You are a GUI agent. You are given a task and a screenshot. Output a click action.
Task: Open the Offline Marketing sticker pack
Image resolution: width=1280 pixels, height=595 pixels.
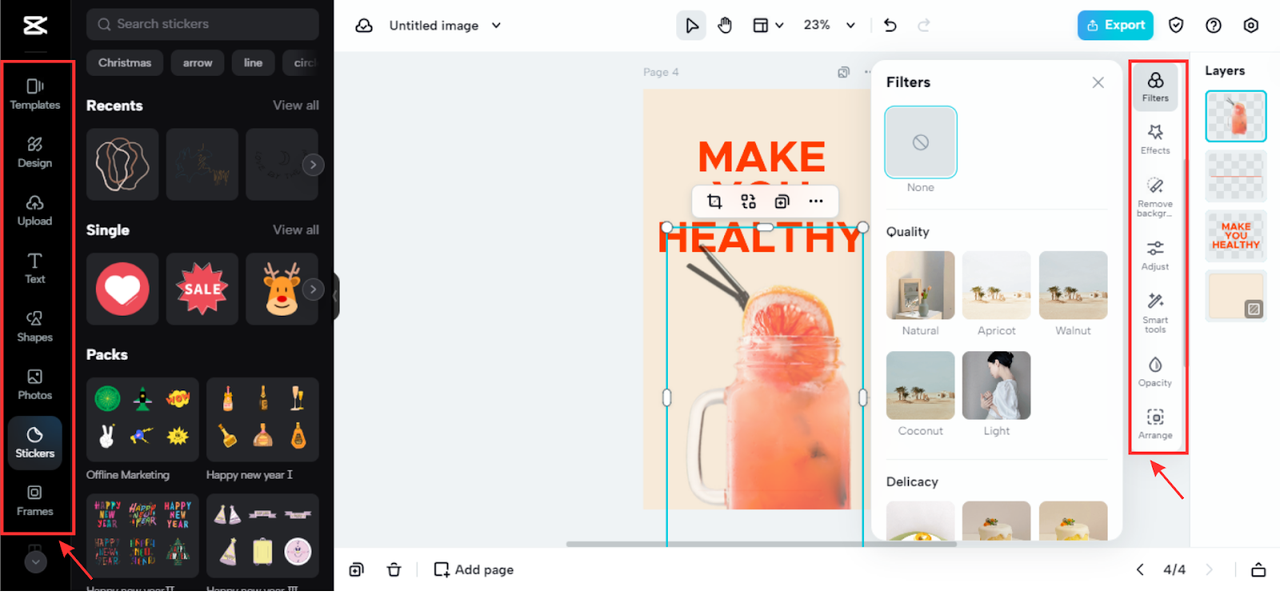(x=143, y=420)
